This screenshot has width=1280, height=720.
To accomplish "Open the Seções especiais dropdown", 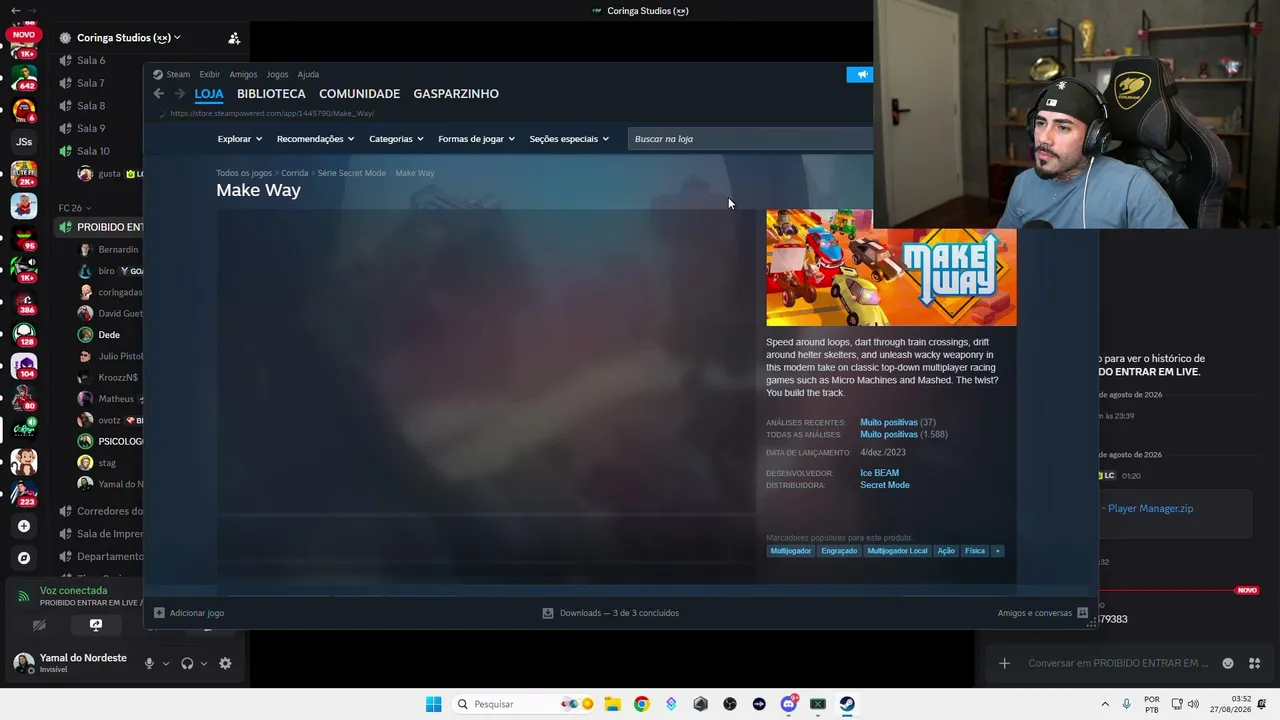I will click(569, 139).
